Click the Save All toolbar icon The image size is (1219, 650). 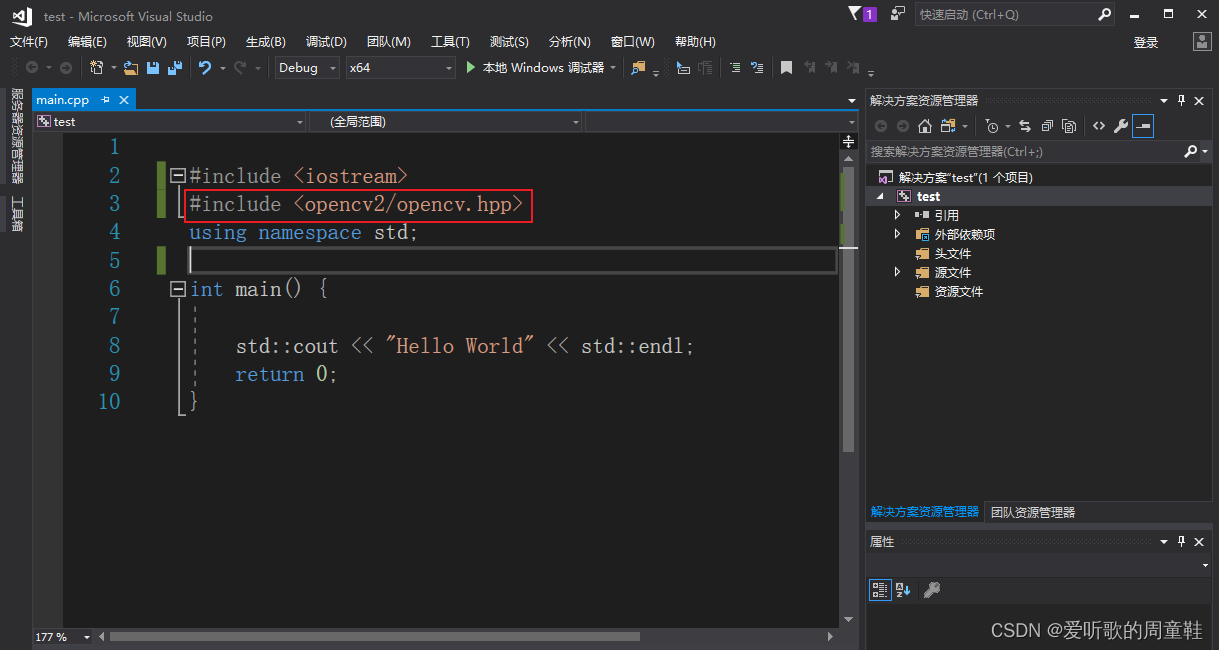coord(175,68)
